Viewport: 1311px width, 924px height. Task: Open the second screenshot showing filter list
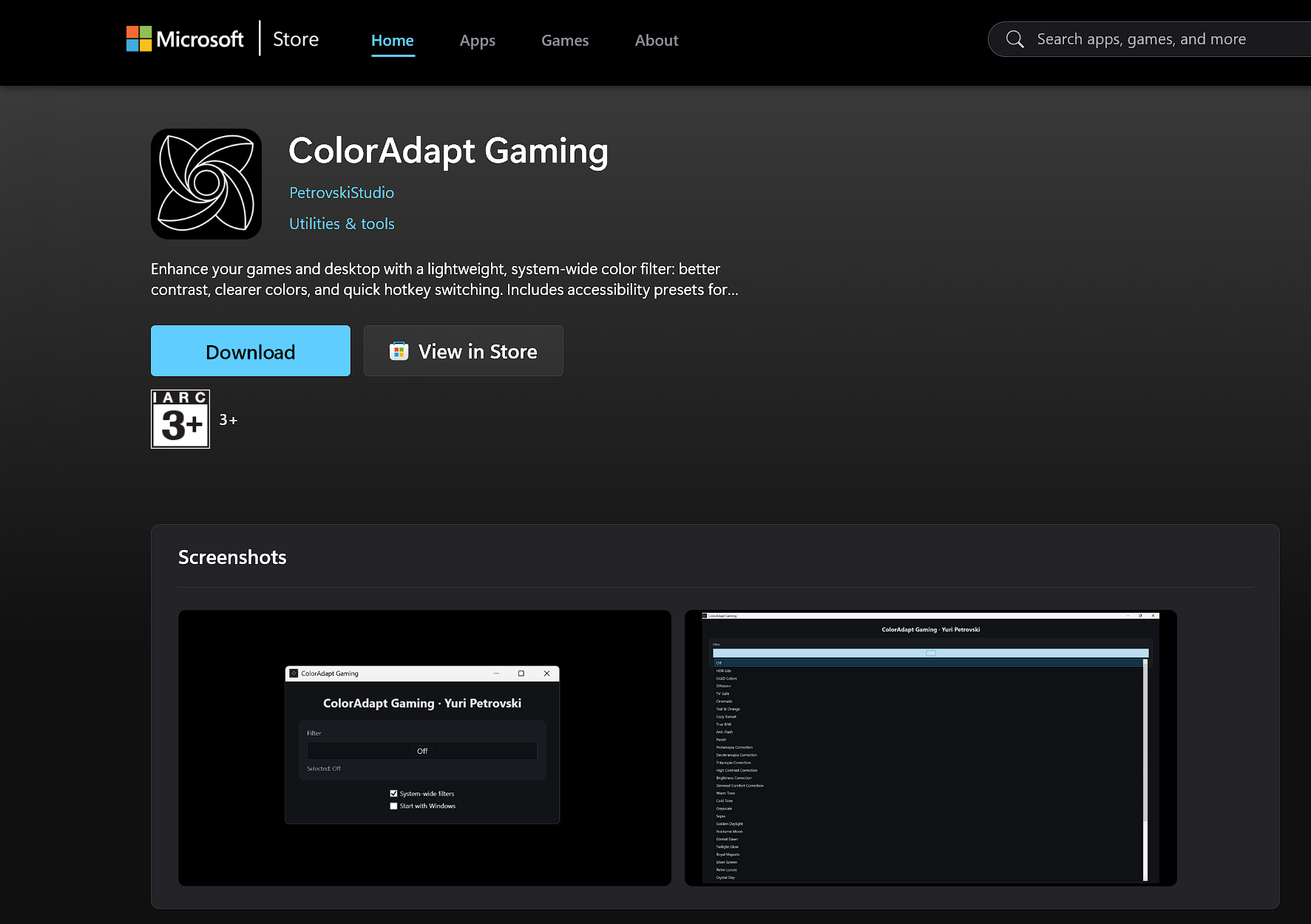(929, 747)
